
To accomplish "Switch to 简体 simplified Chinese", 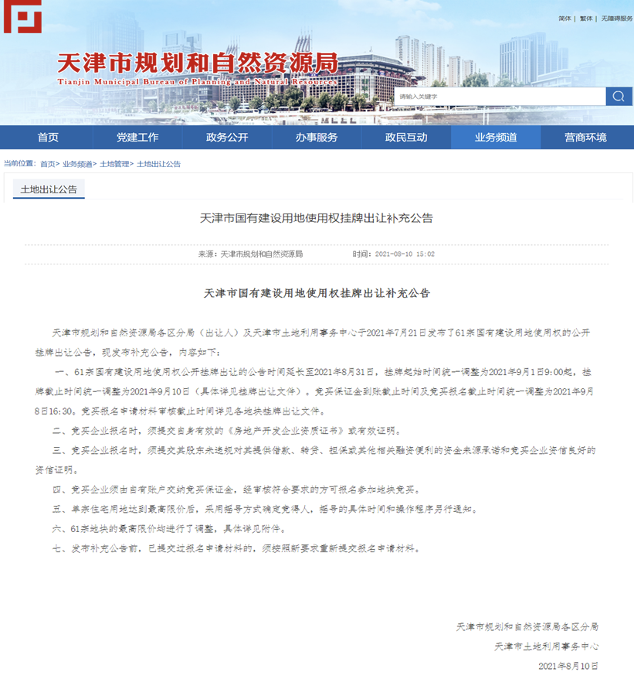I will [x=565, y=19].
